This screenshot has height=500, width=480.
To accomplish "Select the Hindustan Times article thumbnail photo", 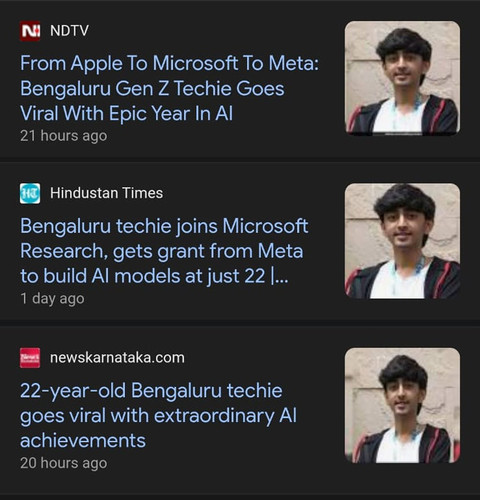I will [402, 241].
